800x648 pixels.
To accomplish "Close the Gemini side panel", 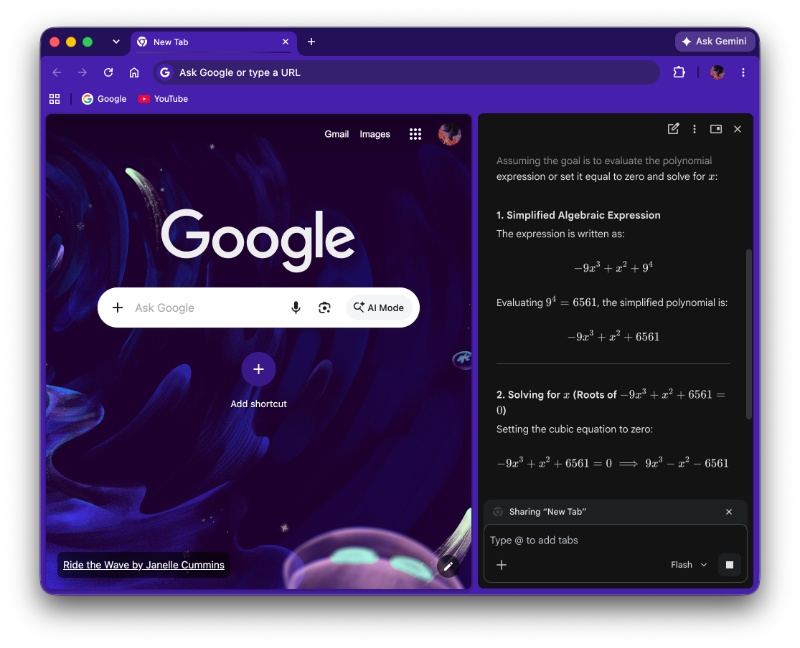I will [737, 129].
